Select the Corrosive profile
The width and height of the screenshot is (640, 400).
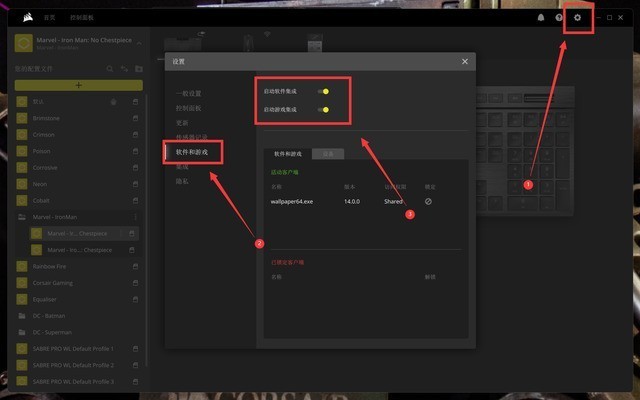(45, 167)
